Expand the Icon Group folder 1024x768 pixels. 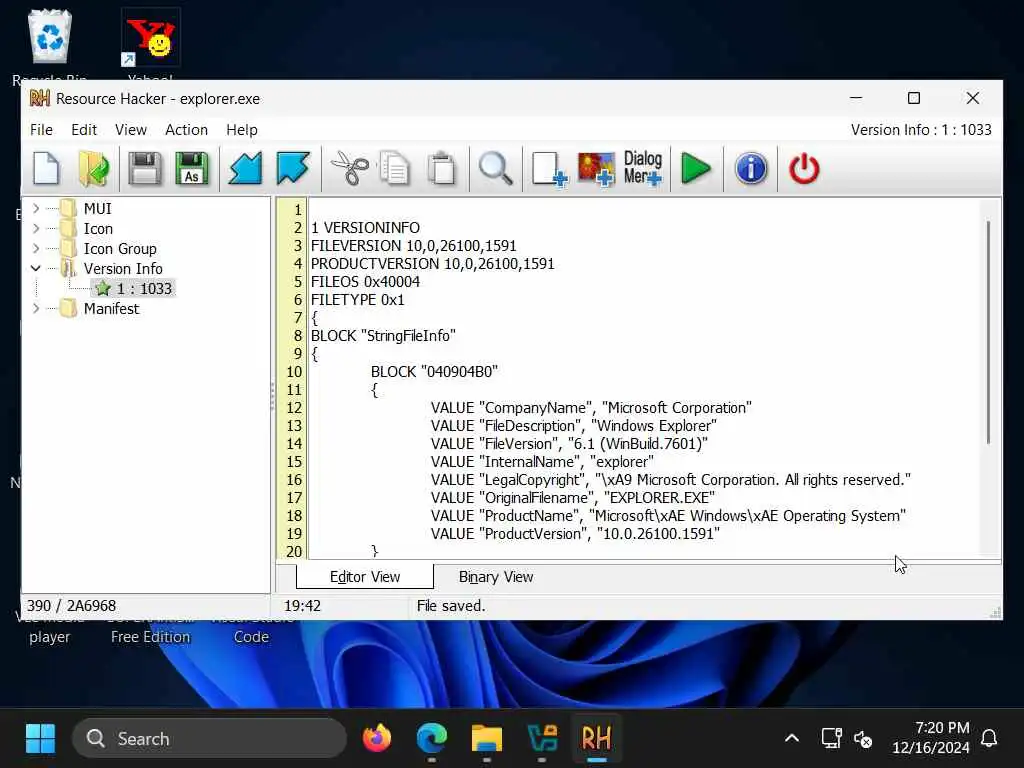tap(36, 248)
